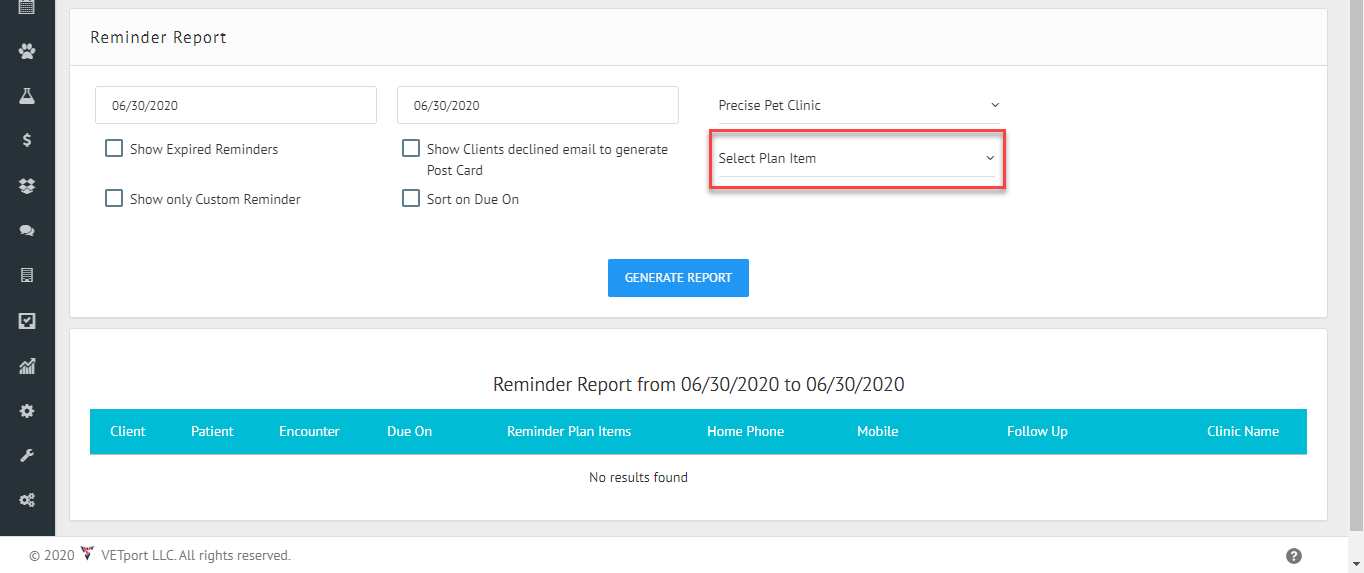This screenshot has height=573, width=1364.
Task: Open the multiple gears configuration icon
Action: tap(27, 500)
